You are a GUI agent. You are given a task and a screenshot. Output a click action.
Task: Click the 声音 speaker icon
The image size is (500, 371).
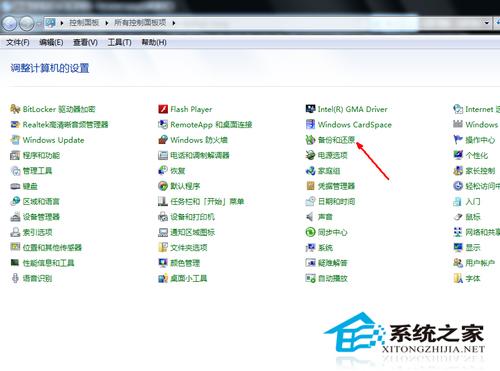[x=310, y=217]
